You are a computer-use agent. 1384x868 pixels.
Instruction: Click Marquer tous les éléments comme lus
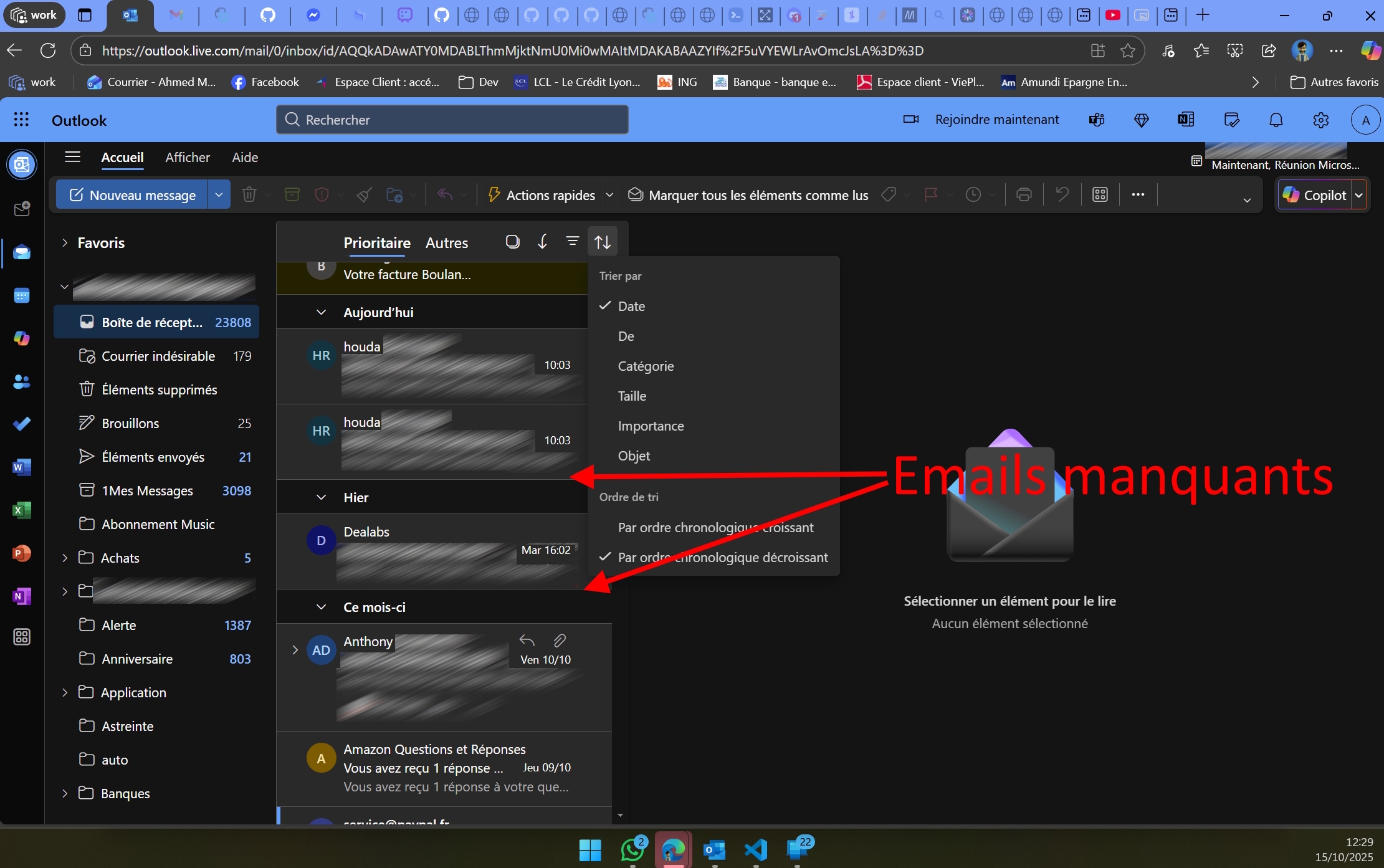point(748,194)
